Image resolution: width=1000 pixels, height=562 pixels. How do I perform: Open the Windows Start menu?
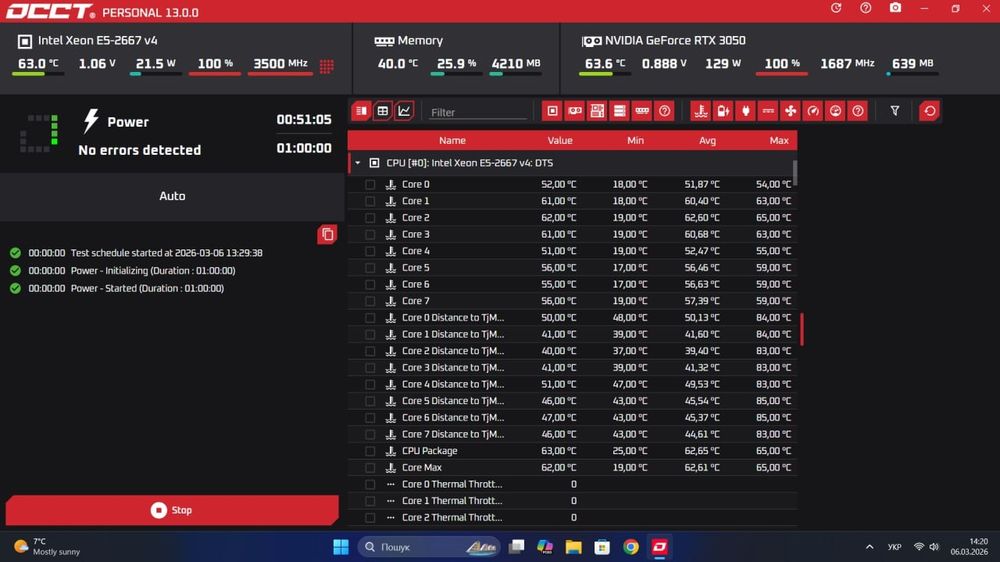(x=341, y=547)
